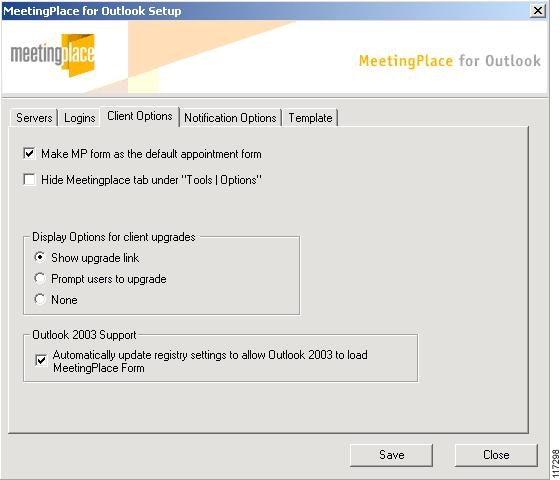Close the setup window with X

pos(538,11)
